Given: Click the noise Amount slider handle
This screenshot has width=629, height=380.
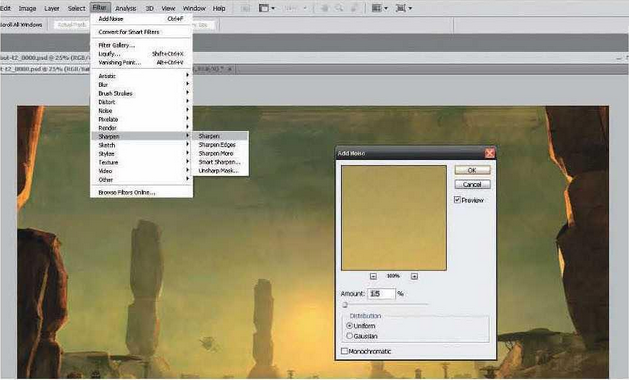Looking at the screenshot, I should pyautogui.click(x=345, y=305).
